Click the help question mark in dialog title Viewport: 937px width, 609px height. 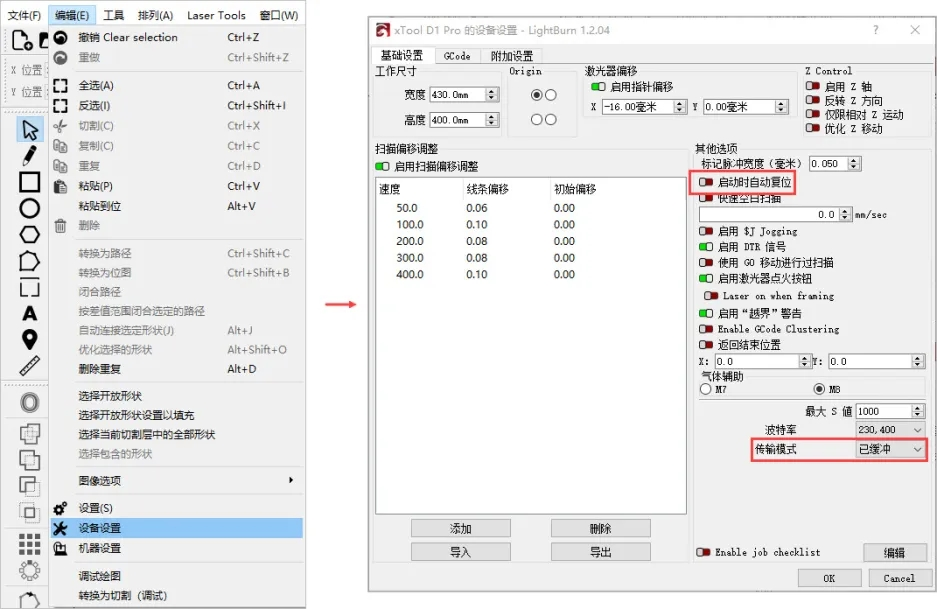click(x=875, y=29)
